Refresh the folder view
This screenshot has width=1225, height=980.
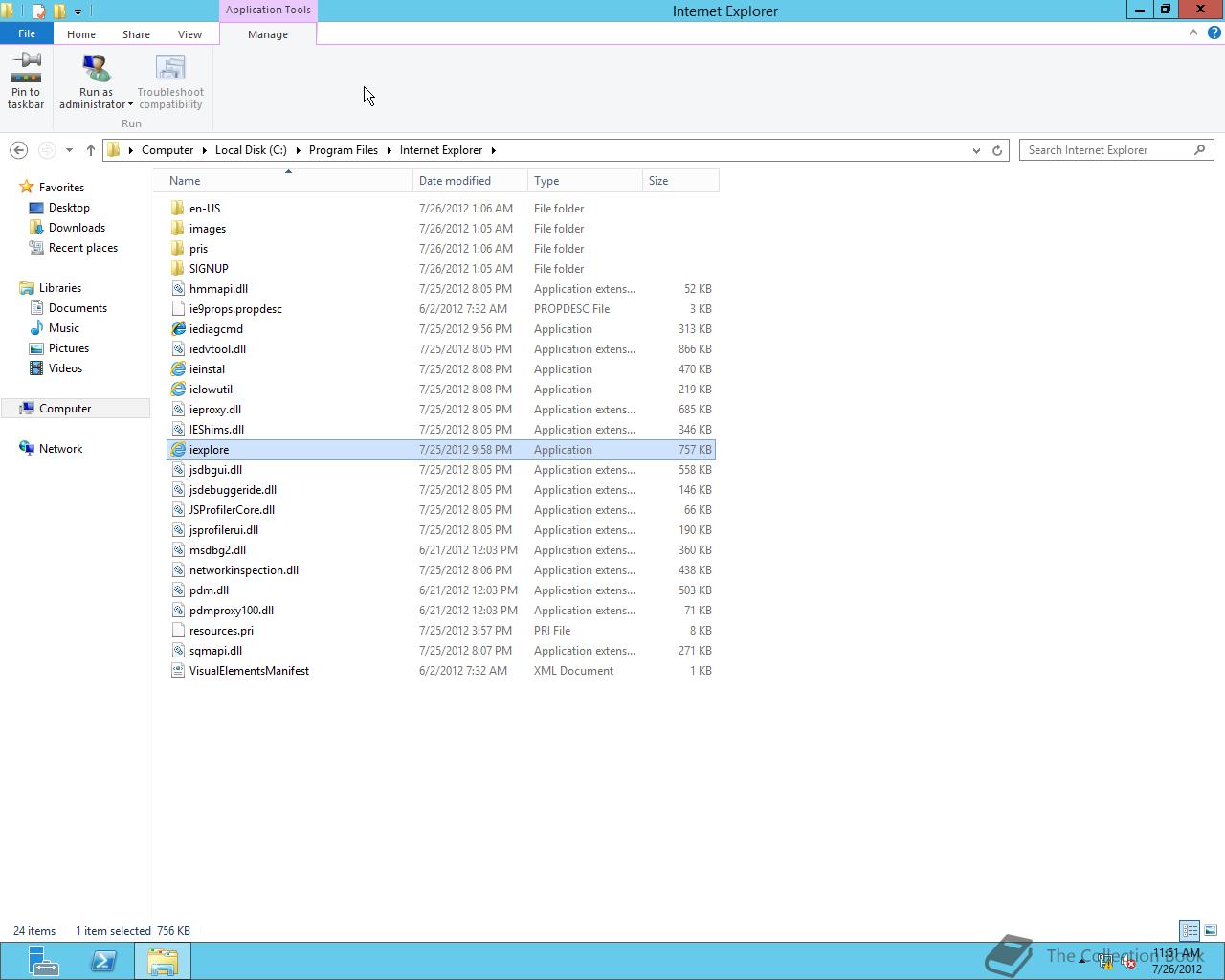tap(997, 150)
